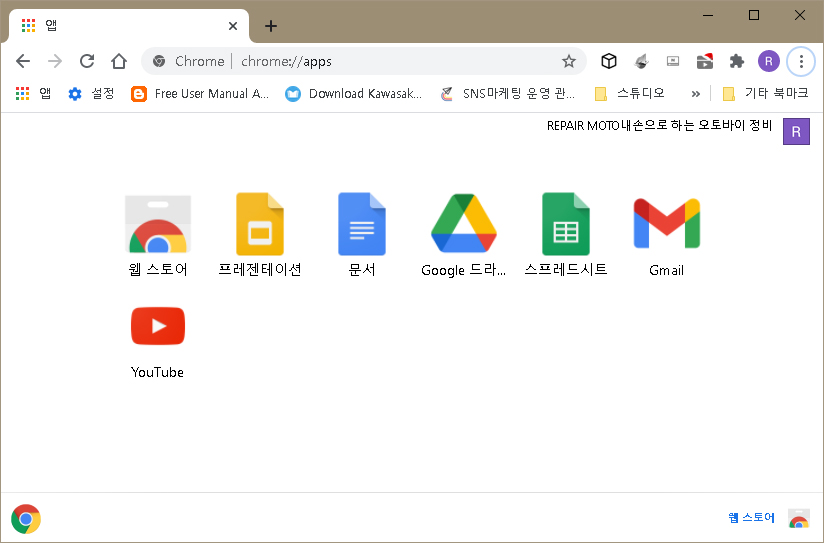Click the screen-shaped extension icon
Image resolution: width=824 pixels, height=543 pixels.
point(673,61)
